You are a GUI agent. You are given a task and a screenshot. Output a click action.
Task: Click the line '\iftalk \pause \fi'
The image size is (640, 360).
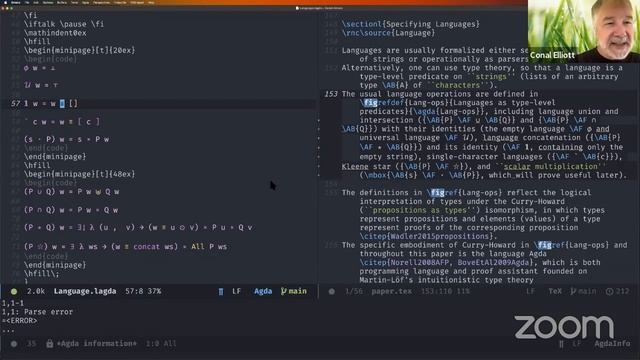tap(64, 24)
